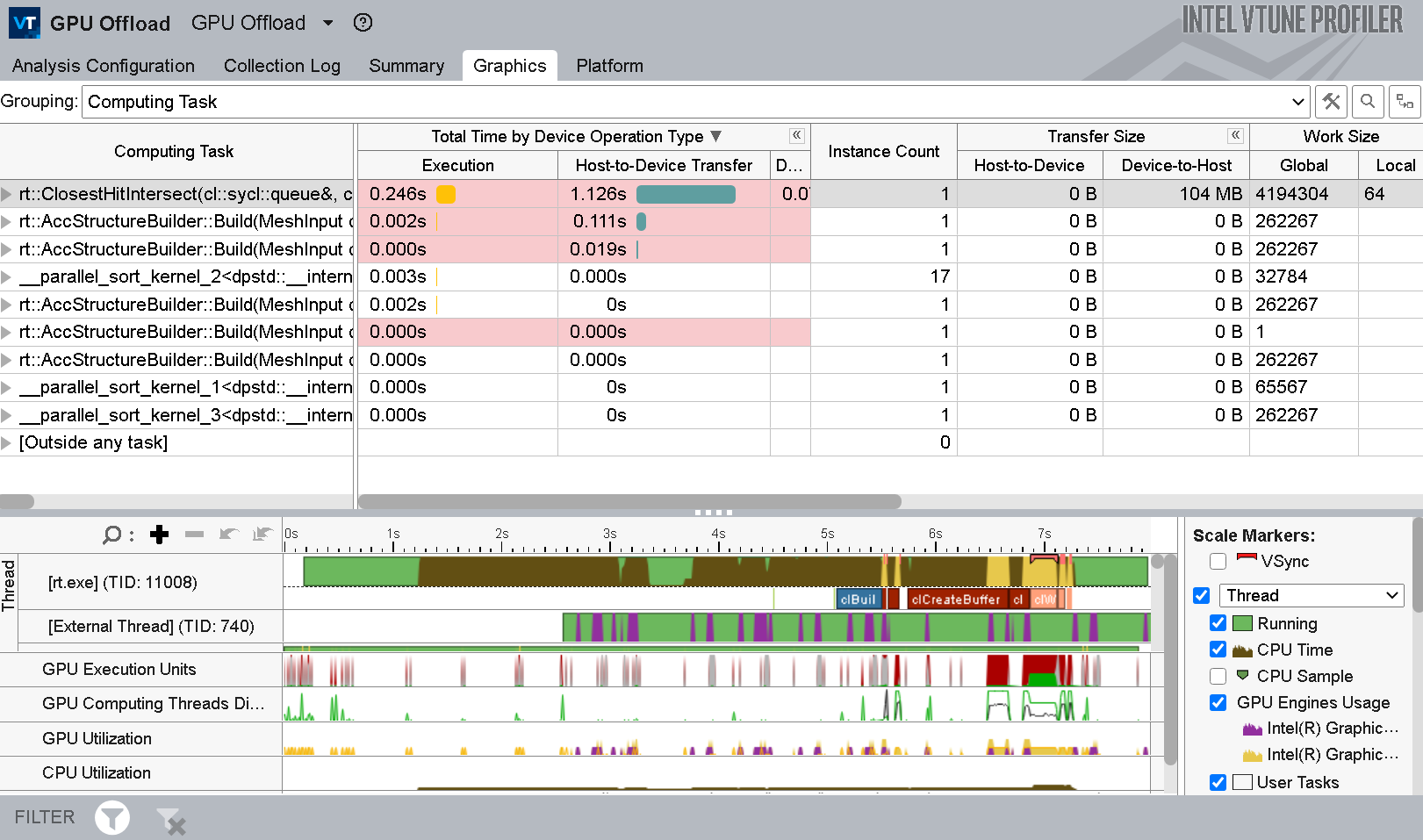Expand the rt::ClosestHitIntersect task row

[7, 194]
